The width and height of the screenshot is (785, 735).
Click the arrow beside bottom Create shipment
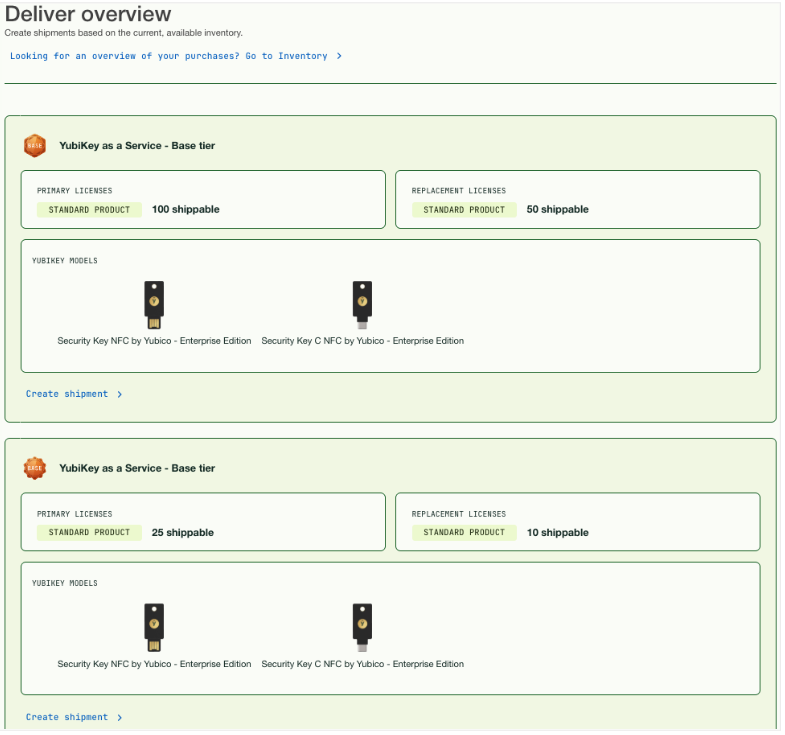[x=120, y=718]
